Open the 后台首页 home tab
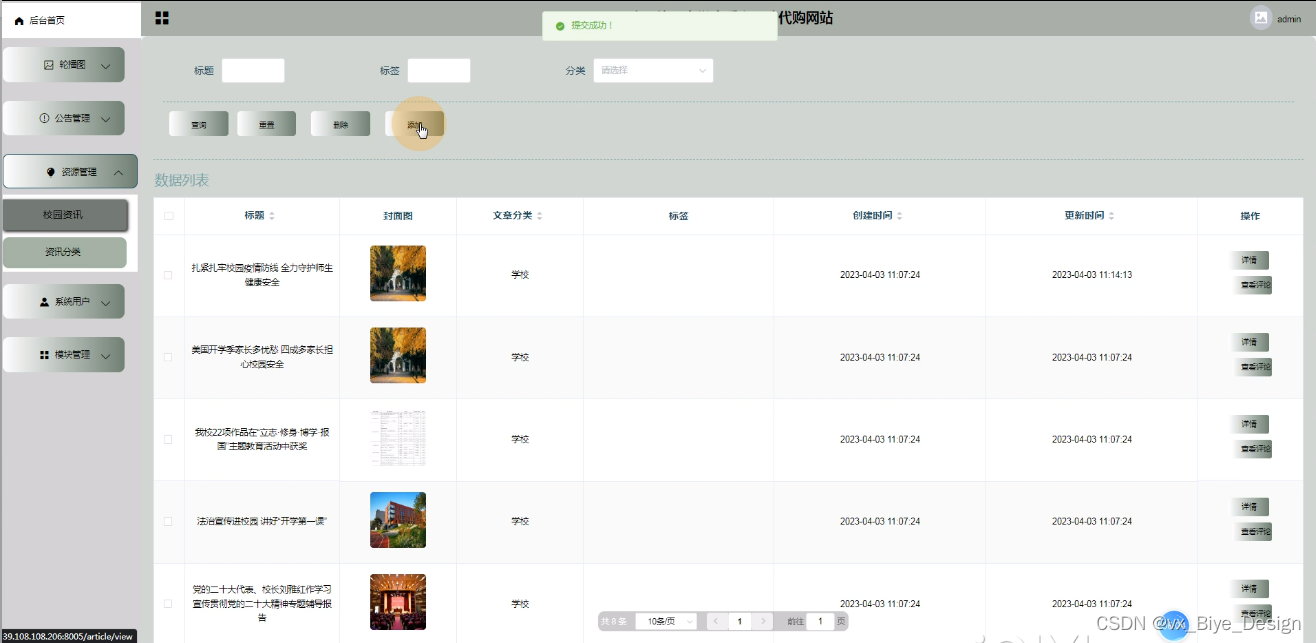The height and width of the screenshot is (643, 1316). [x=71, y=20]
